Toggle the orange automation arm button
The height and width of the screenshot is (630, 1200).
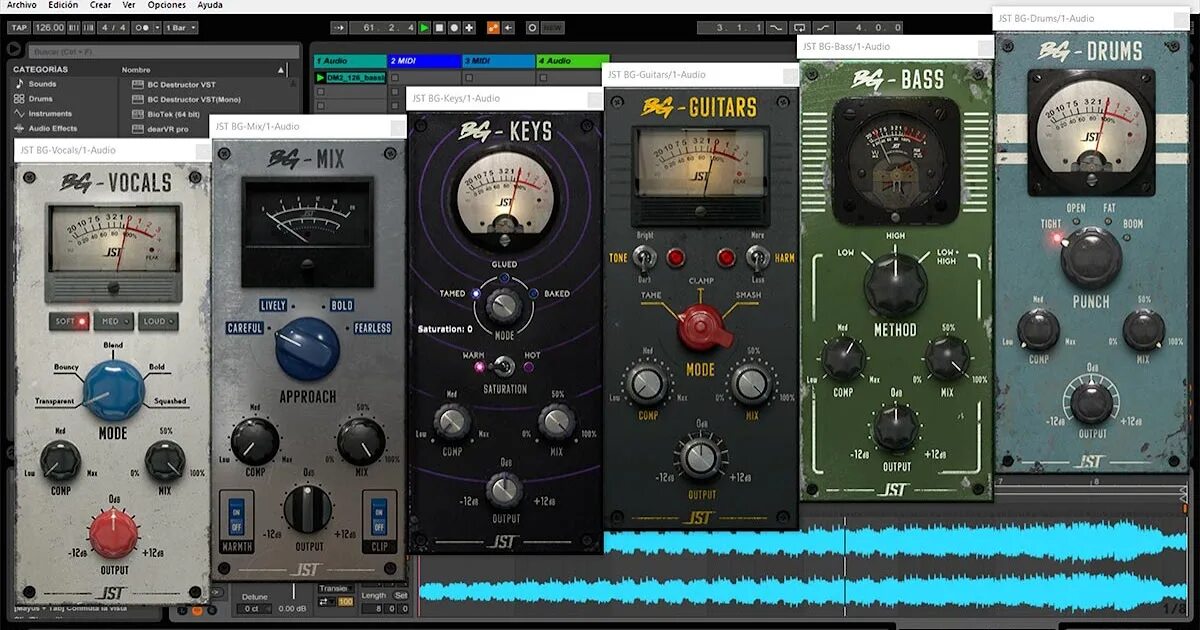493,27
